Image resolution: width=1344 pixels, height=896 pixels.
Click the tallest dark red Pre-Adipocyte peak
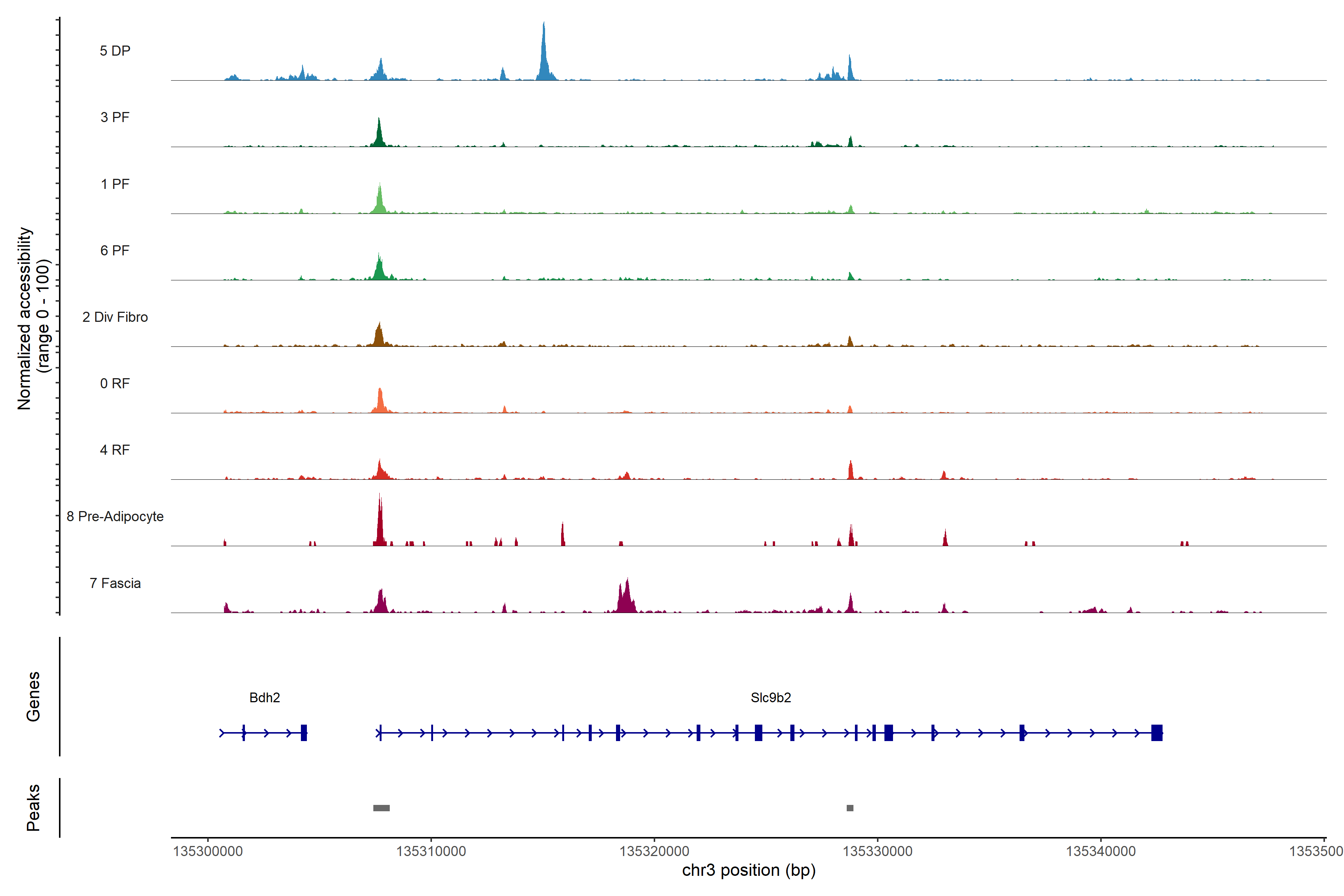[380, 523]
